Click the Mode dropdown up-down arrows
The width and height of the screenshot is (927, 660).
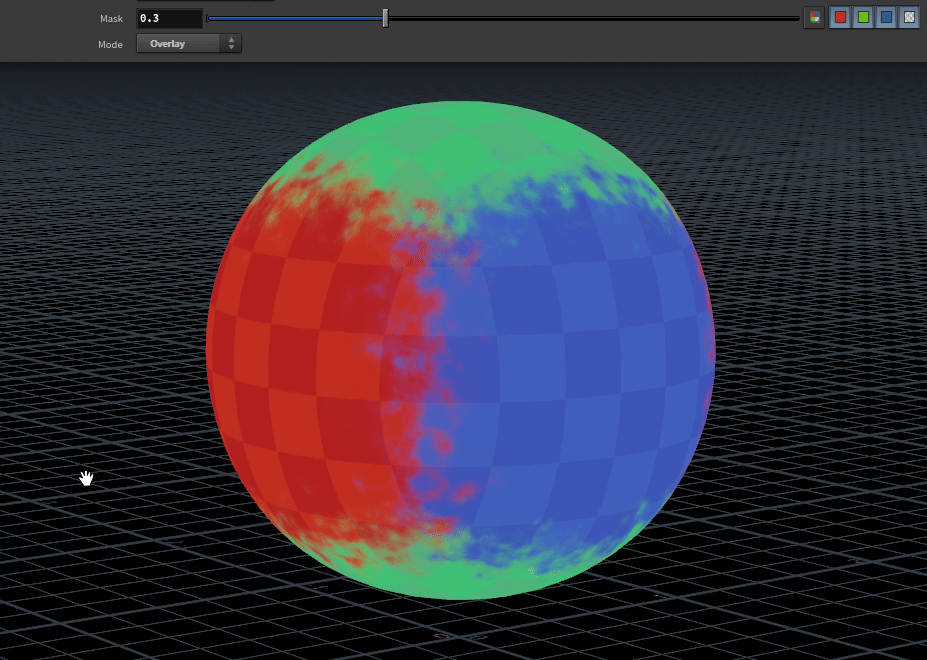coord(232,44)
